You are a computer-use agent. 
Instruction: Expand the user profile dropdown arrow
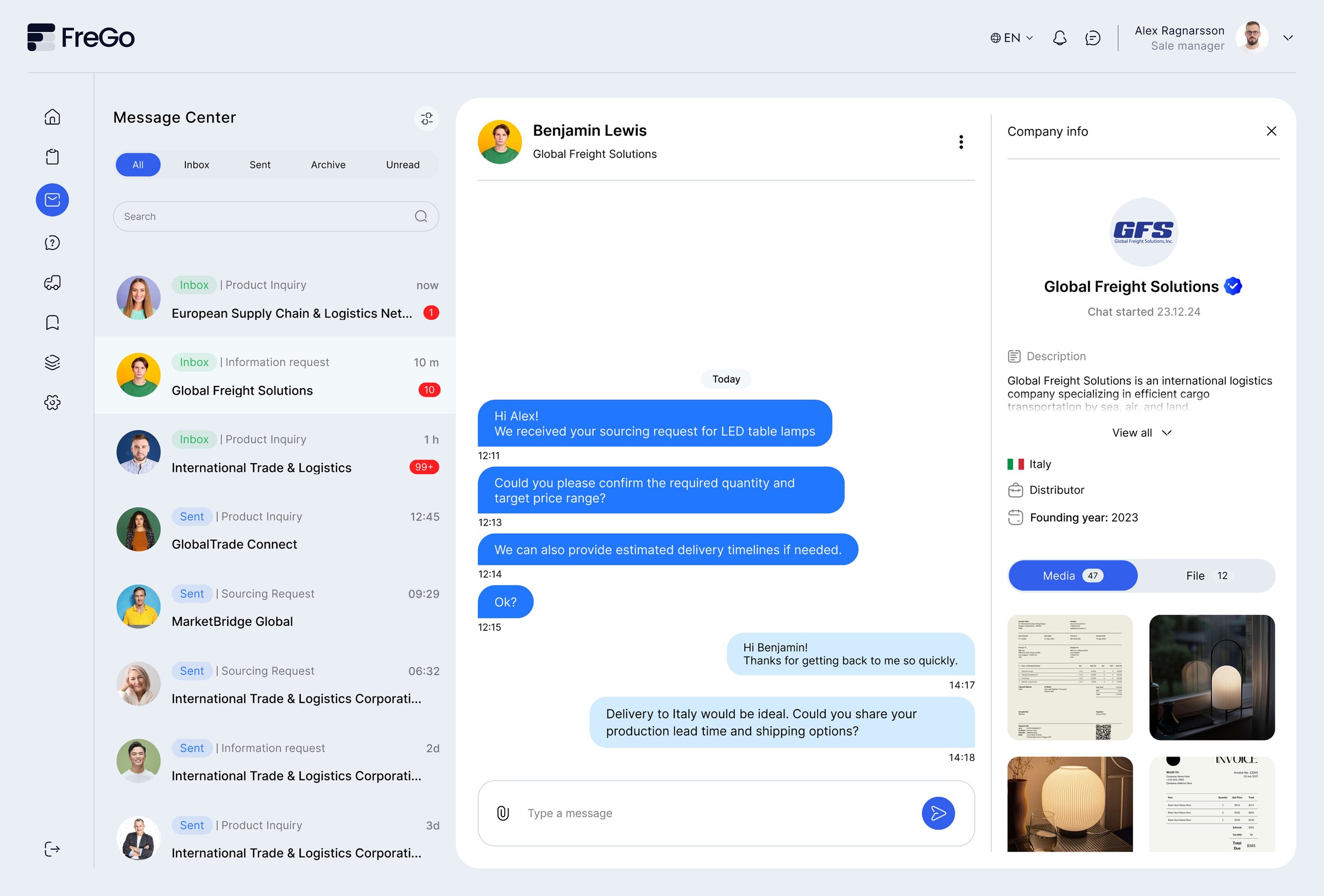pos(1288,38)
